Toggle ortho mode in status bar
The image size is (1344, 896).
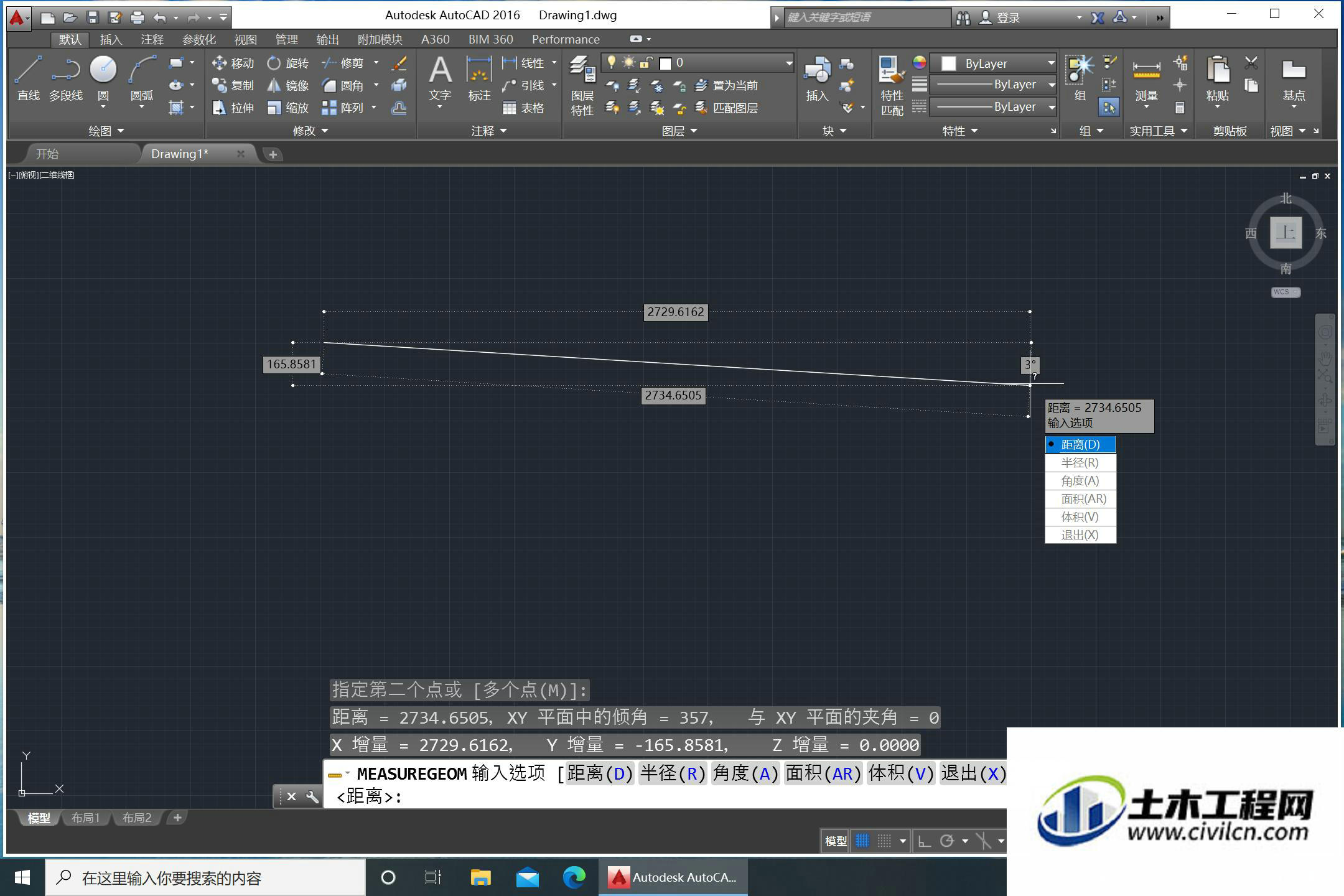pyautogui.click(x=925, y=841)
